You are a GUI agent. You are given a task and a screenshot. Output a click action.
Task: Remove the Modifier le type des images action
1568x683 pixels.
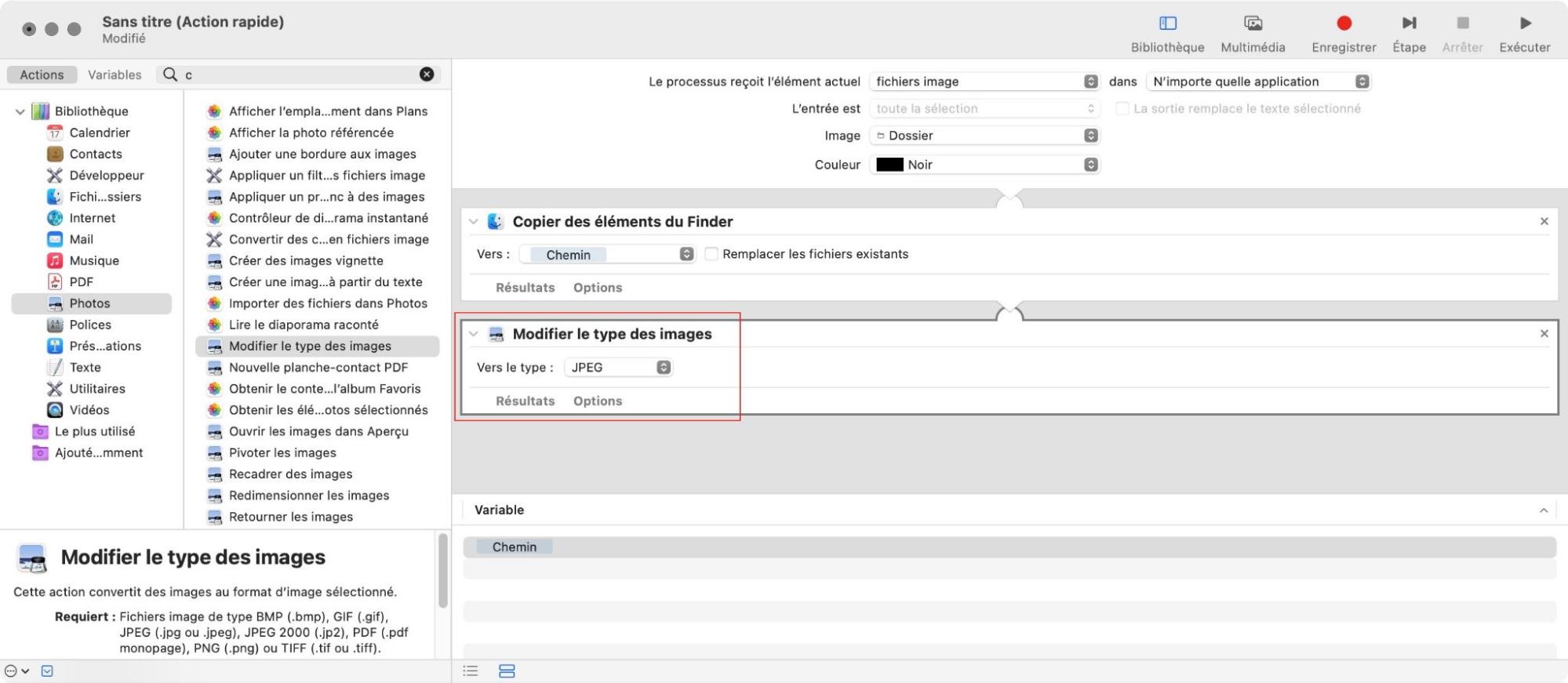coord(1544,333)
